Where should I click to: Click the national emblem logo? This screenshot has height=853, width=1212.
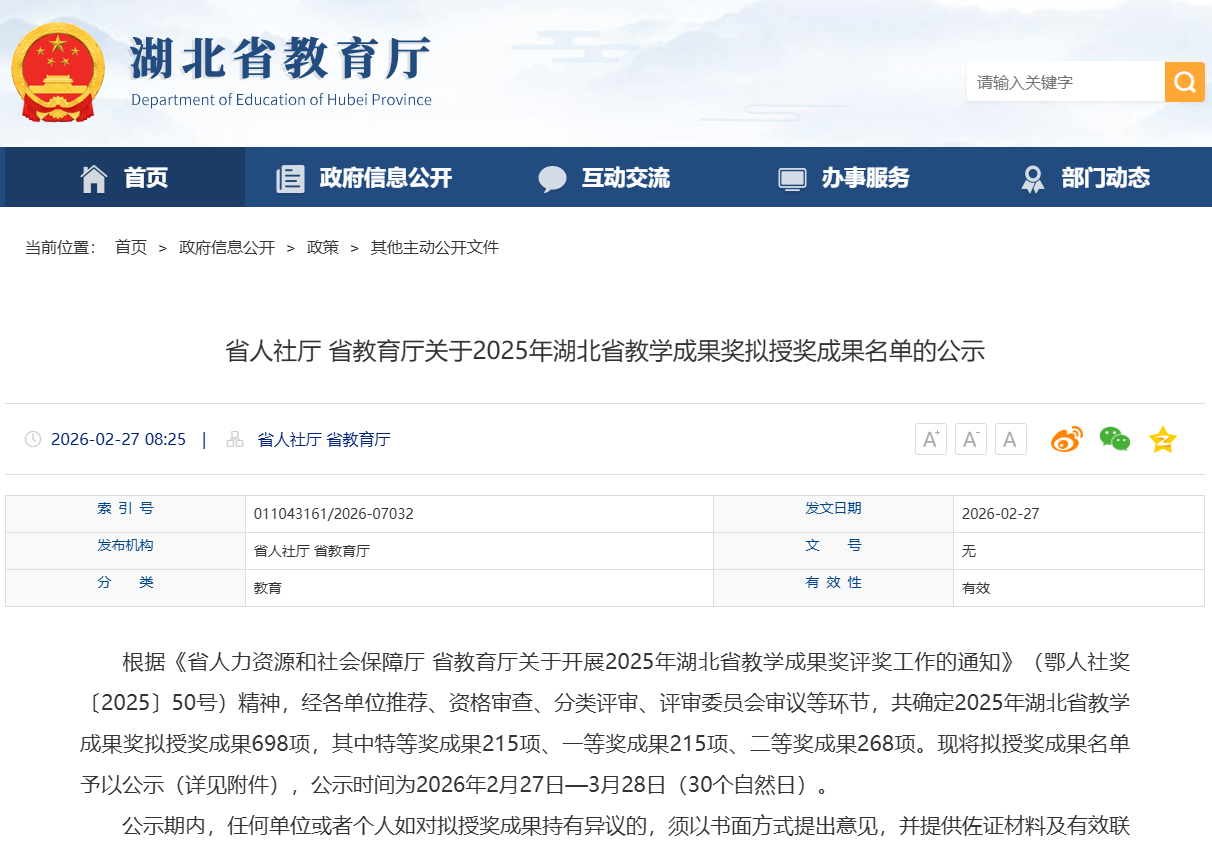click(58, 72)
